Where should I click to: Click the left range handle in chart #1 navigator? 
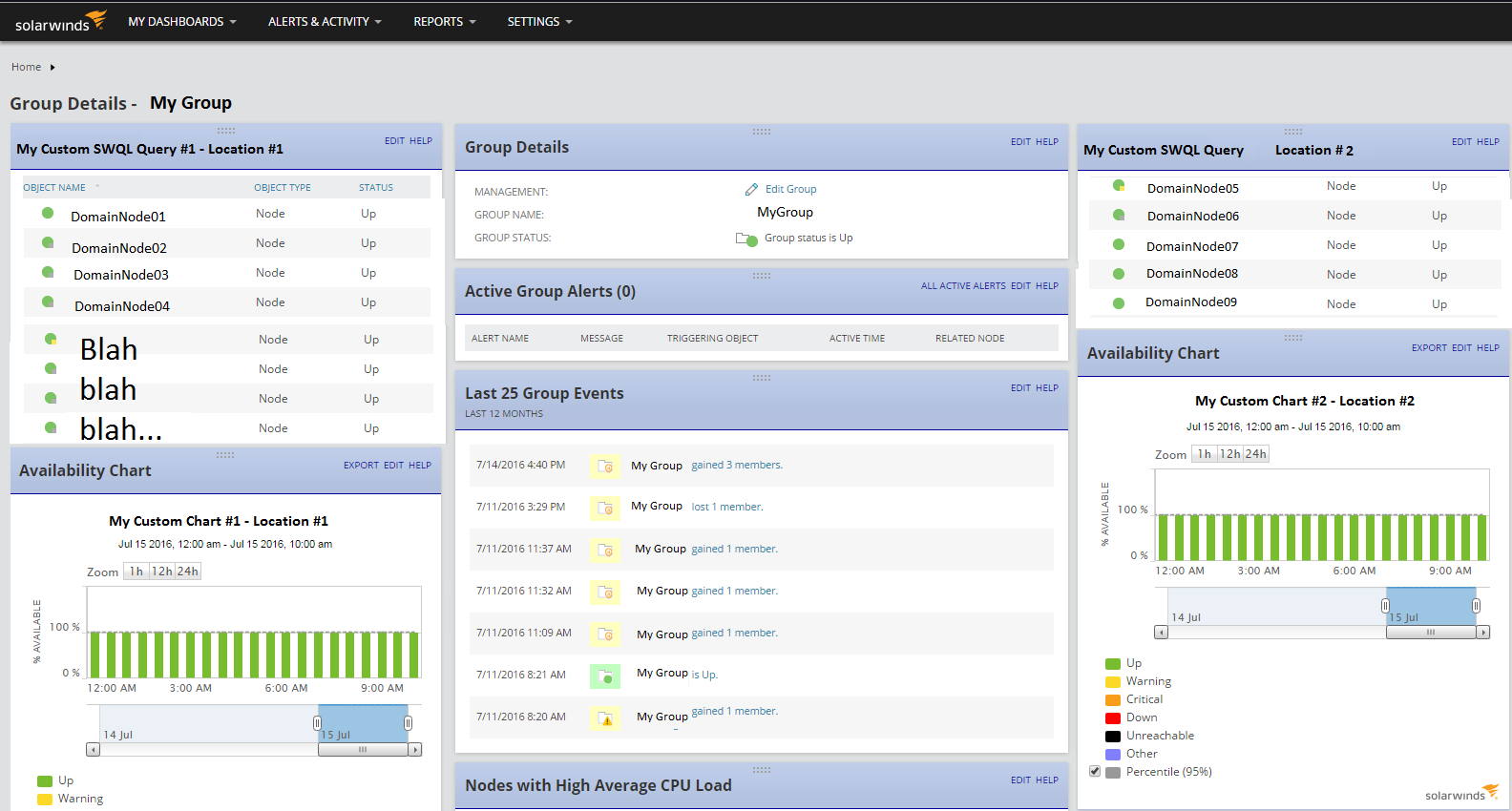pyautogui.click(x=317, y=723)
